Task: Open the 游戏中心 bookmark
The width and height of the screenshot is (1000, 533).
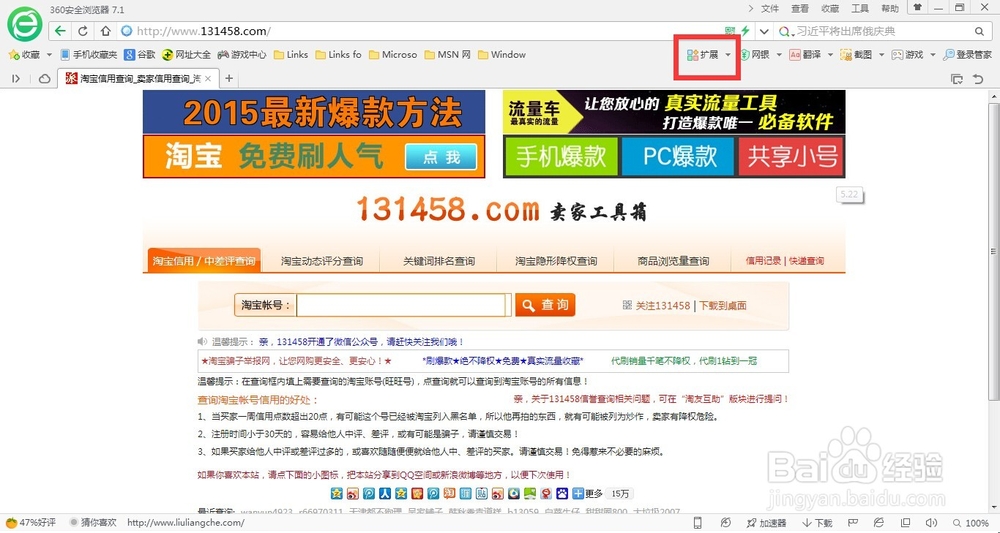Action: coord(242,55)
